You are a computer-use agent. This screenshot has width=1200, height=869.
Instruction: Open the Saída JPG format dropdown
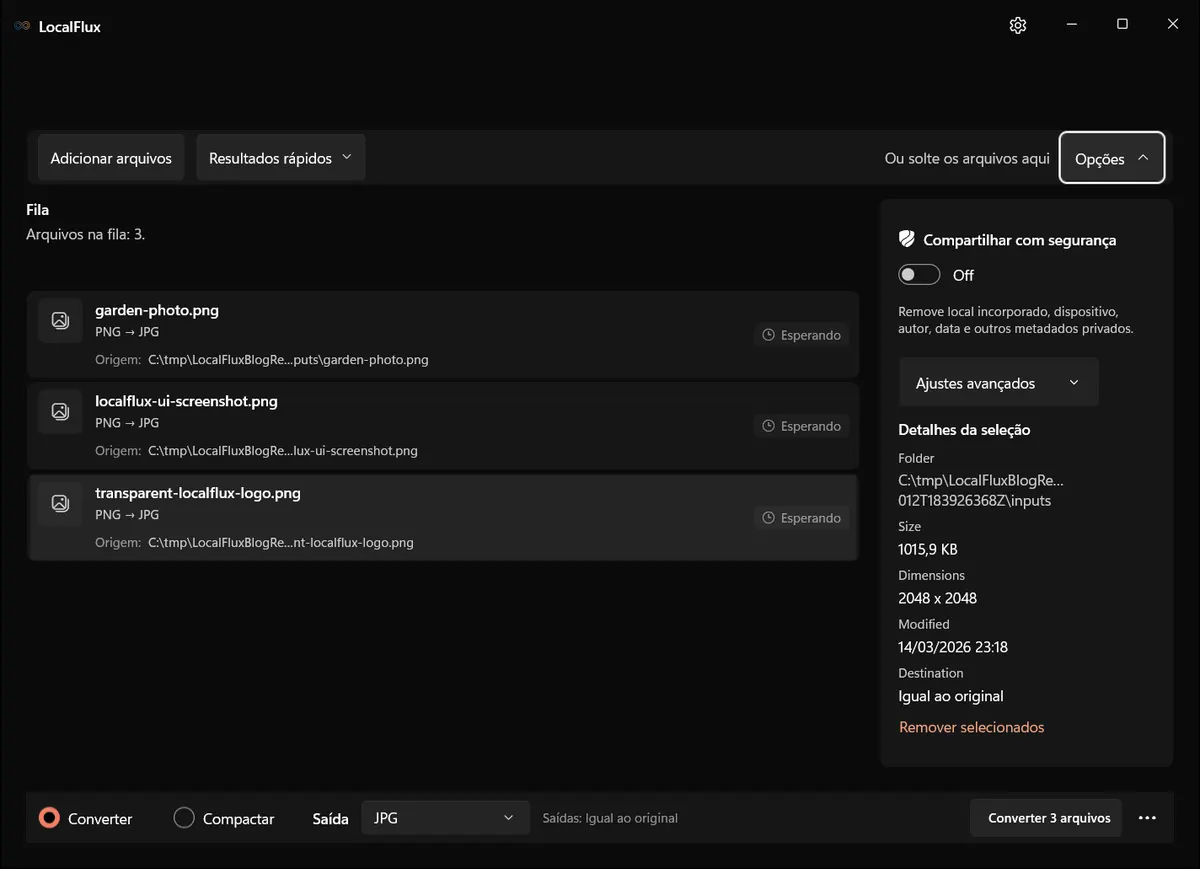(445, 818)
